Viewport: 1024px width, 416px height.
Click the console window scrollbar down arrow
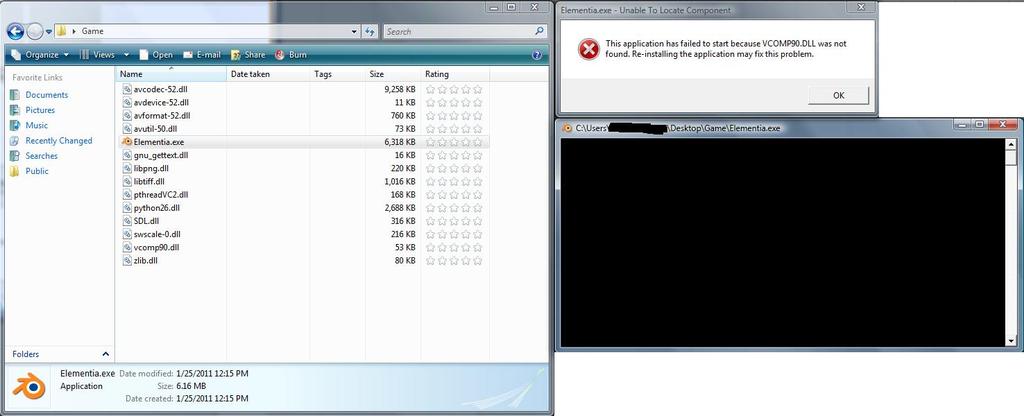tap(1012, 340)
